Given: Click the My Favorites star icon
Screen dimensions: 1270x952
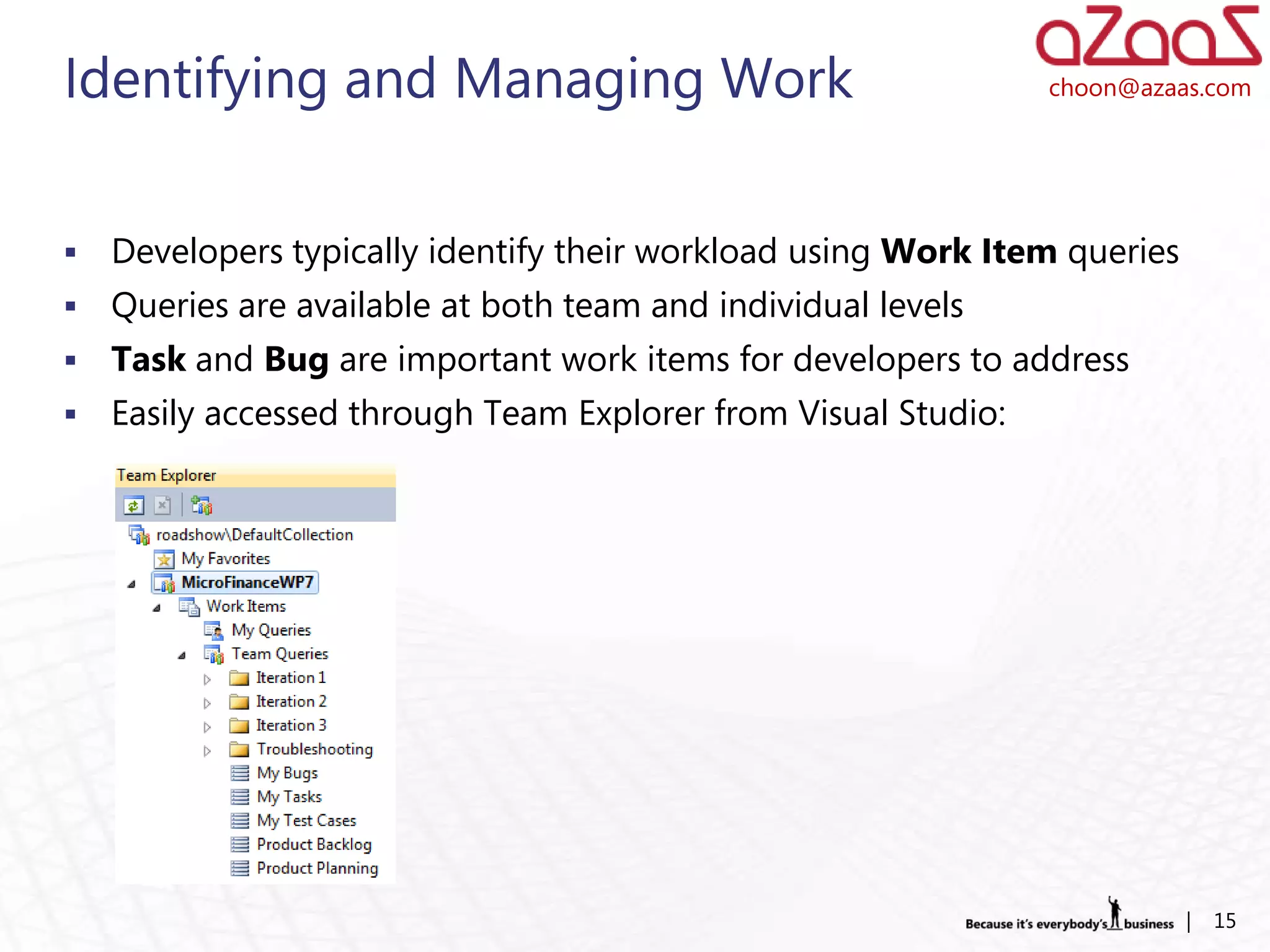Looking at the screenshot, I should pos(164,559).
